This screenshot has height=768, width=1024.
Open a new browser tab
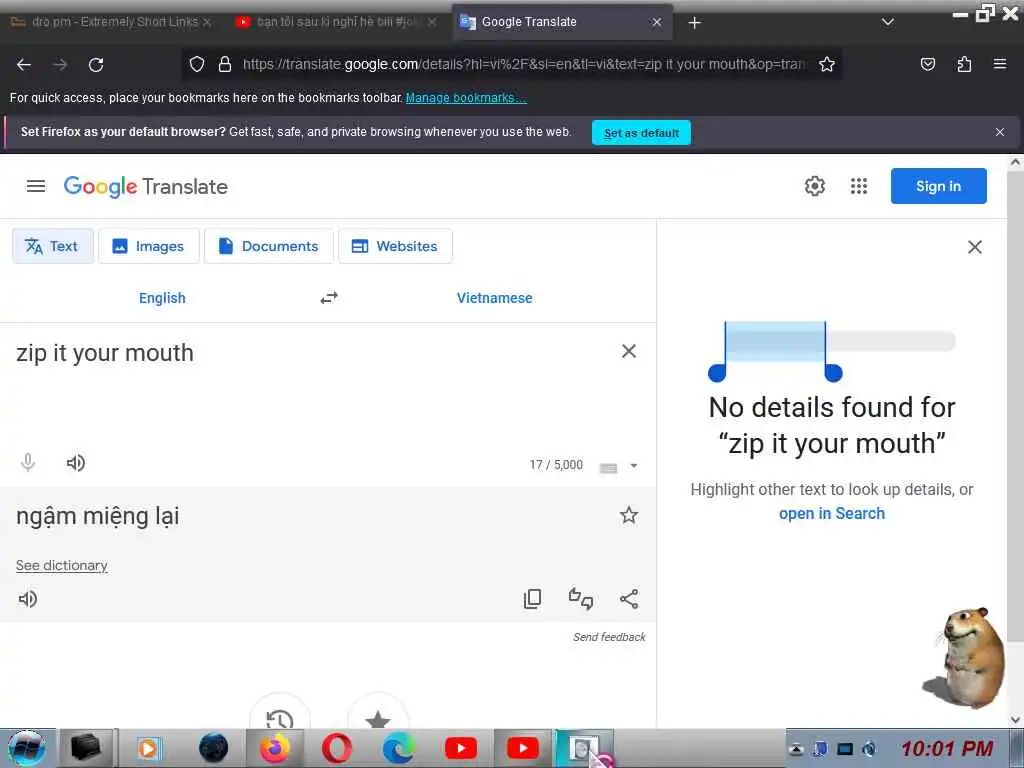coord(694,23)
